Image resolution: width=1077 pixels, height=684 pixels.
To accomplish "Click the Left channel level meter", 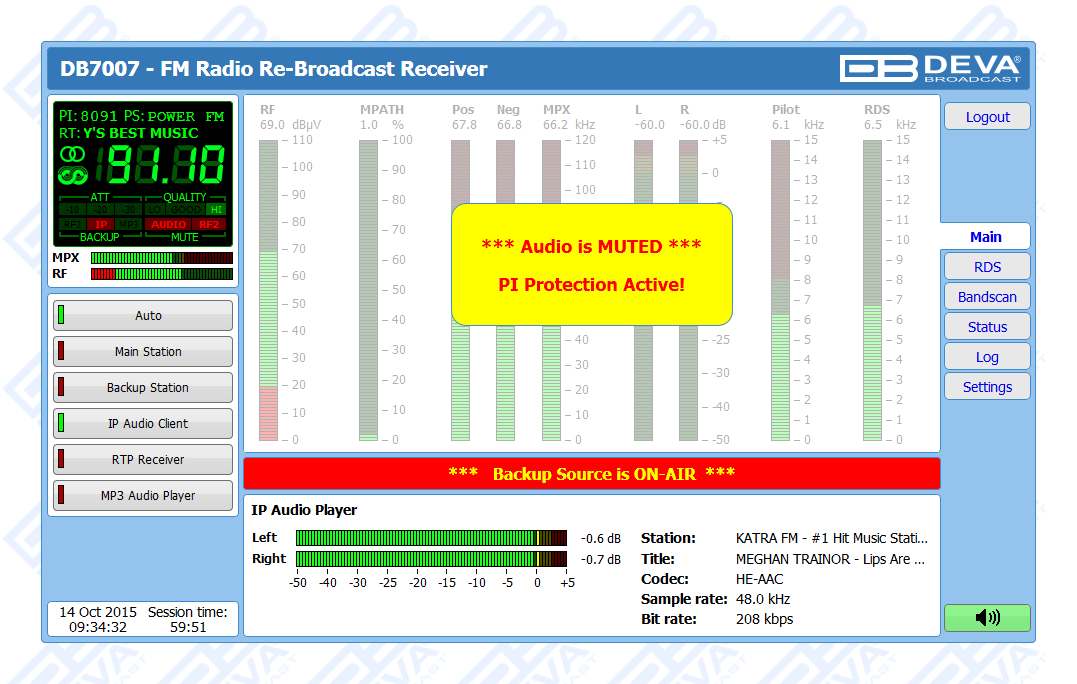I will click(431, 538).
